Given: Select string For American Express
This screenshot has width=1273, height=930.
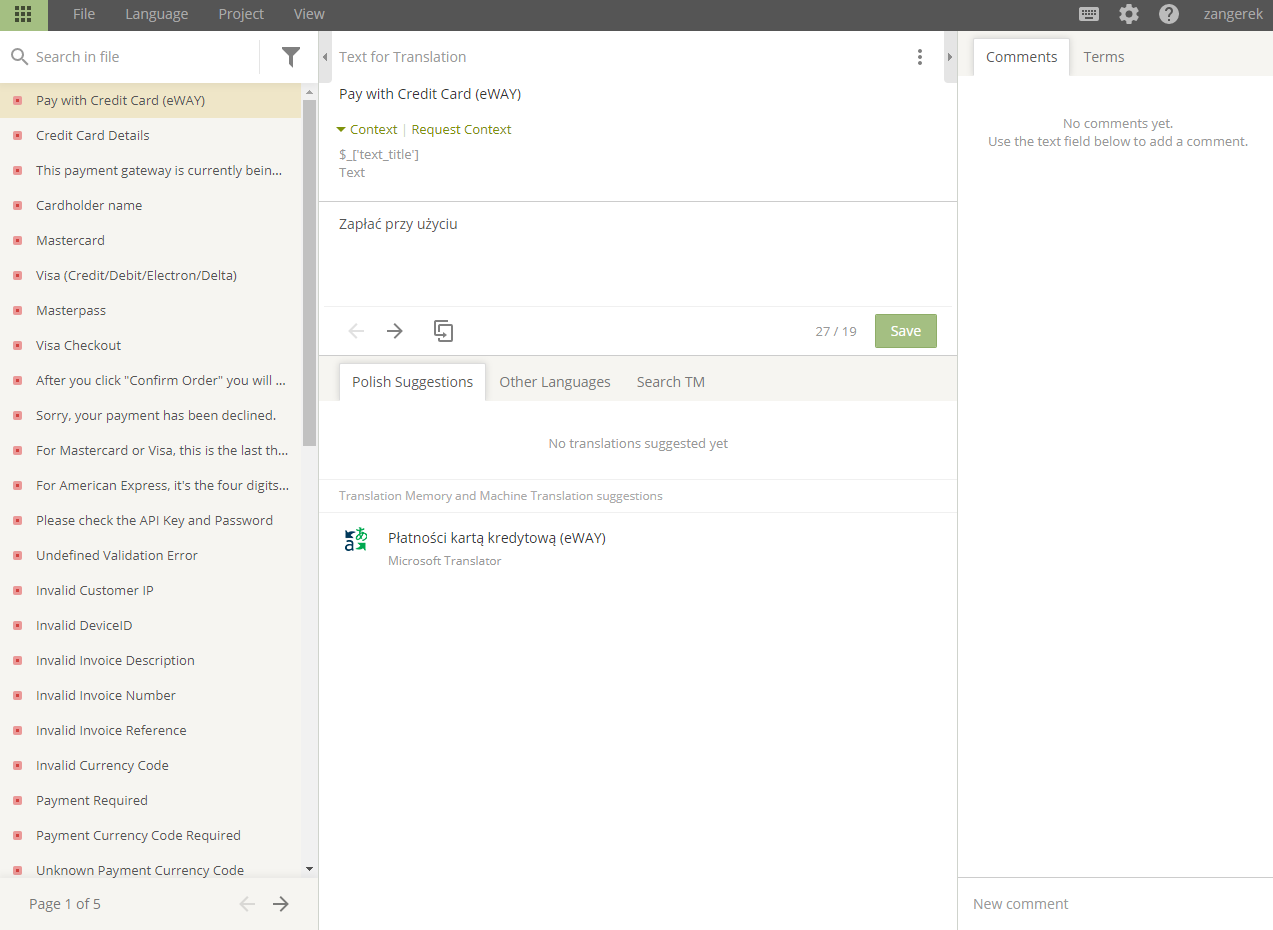Looking at the screenshot, I should click(x=150, y=485).
